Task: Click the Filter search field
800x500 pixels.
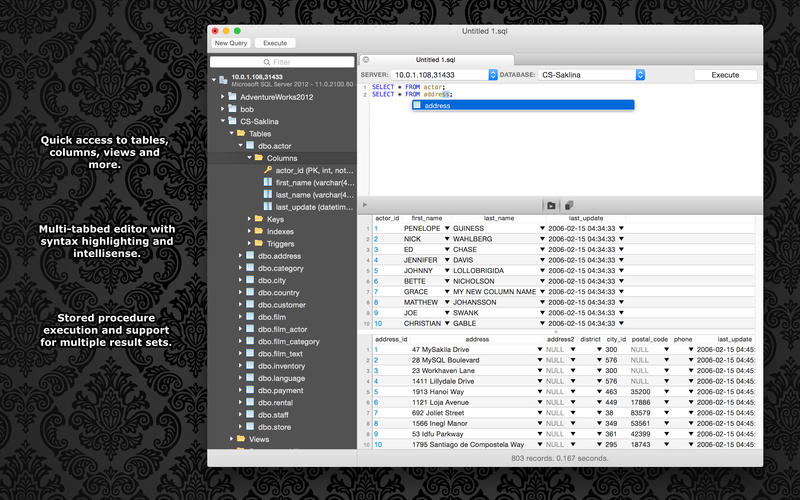Action: click(282, 61)
